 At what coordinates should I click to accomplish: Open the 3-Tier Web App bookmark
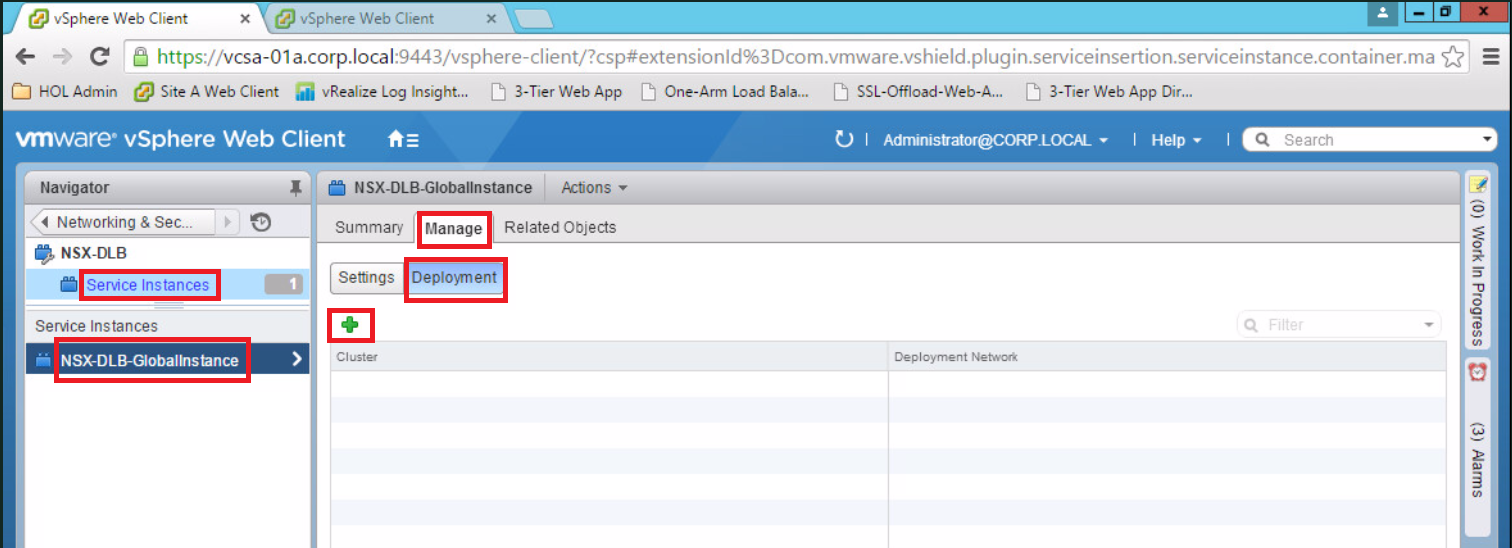coord(557,92)
